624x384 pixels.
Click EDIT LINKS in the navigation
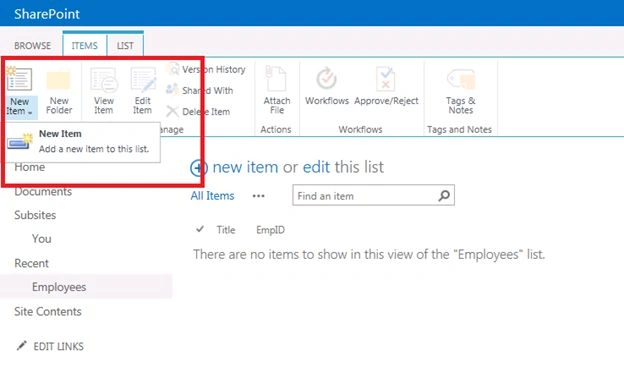58,347
